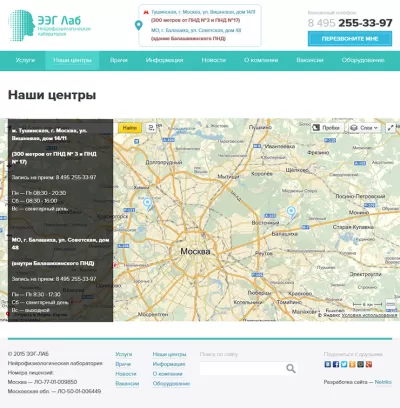Share via Facebook icon

tap(336, 364)
